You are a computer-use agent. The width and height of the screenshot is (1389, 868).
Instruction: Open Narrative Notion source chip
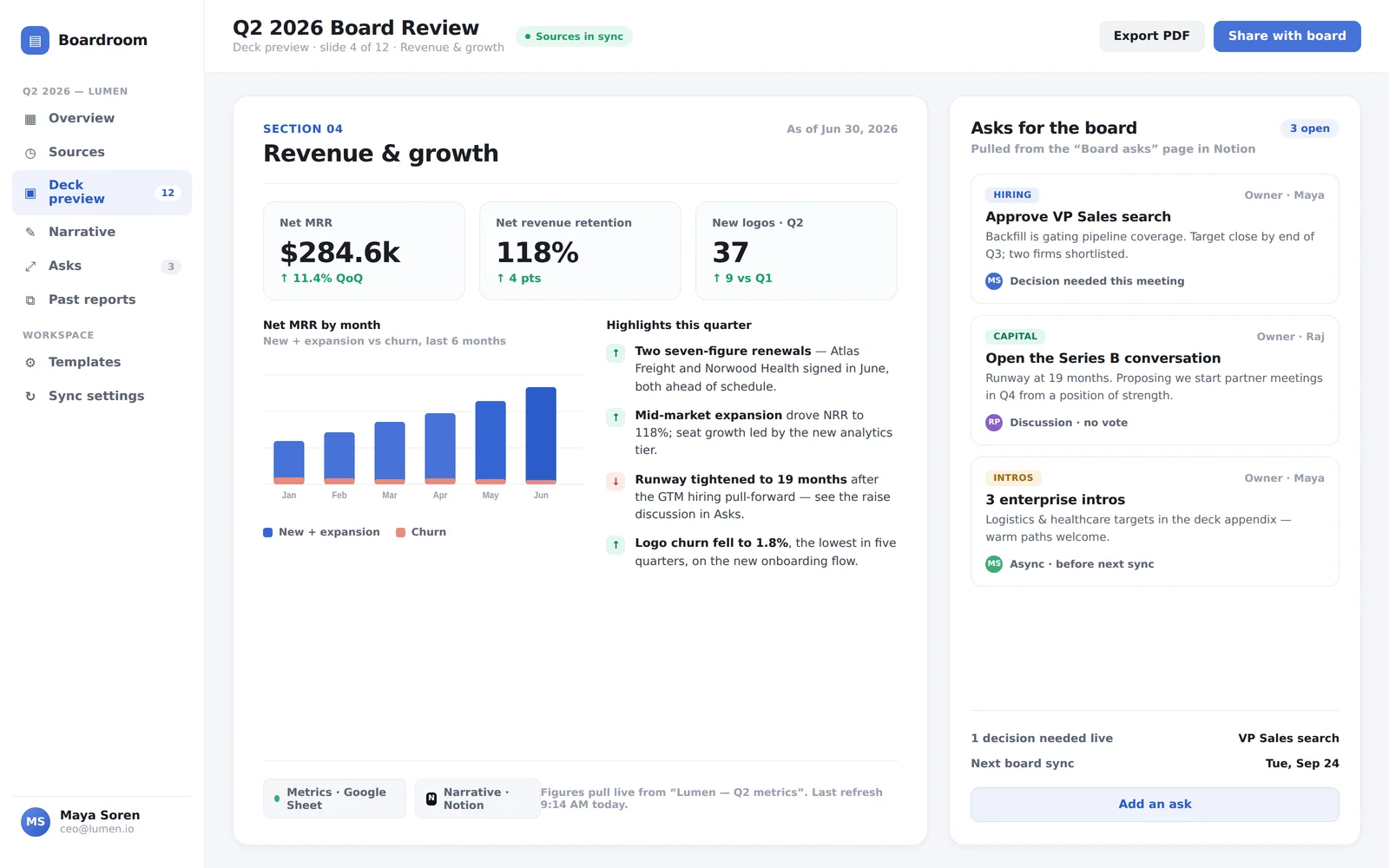477,799
